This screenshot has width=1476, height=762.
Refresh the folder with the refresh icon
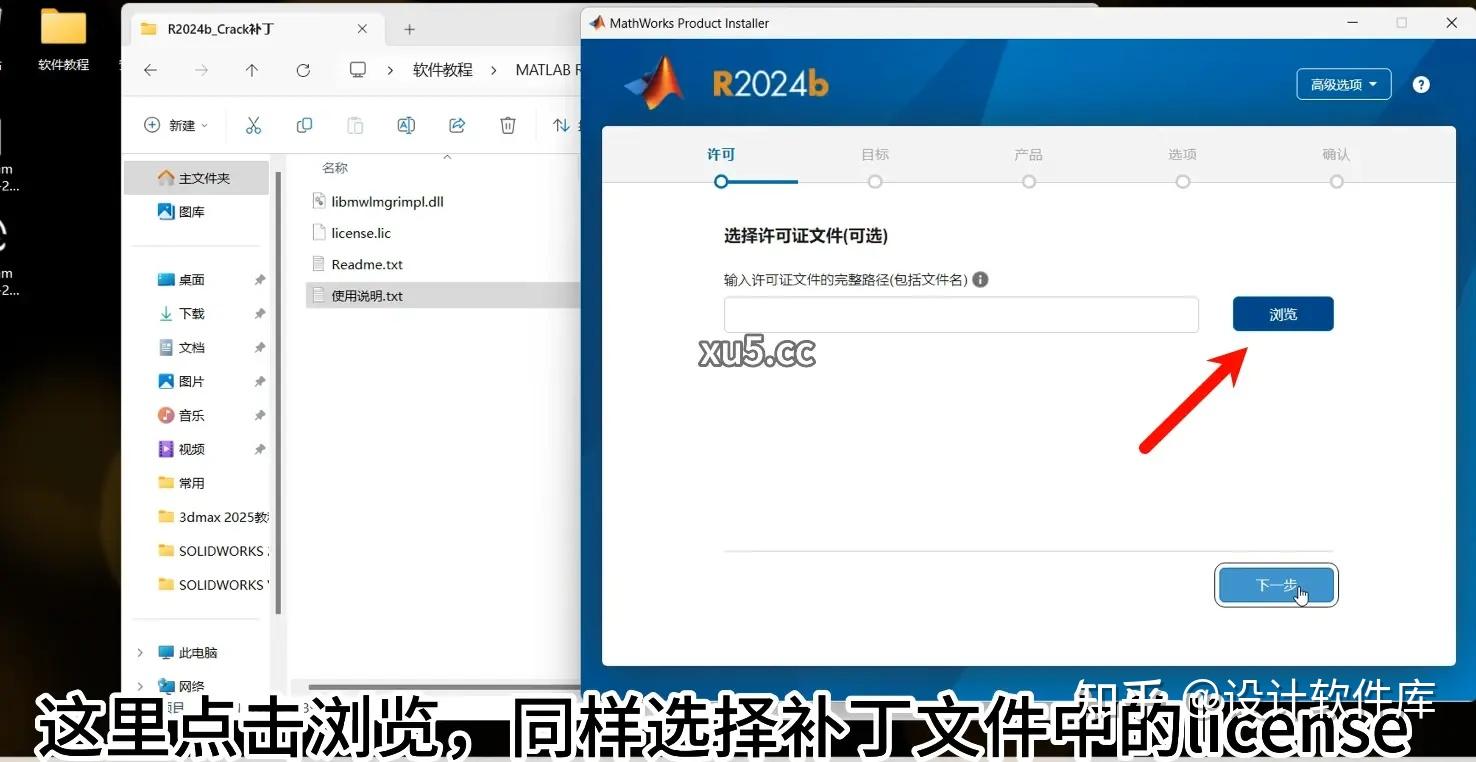[303, 70]
